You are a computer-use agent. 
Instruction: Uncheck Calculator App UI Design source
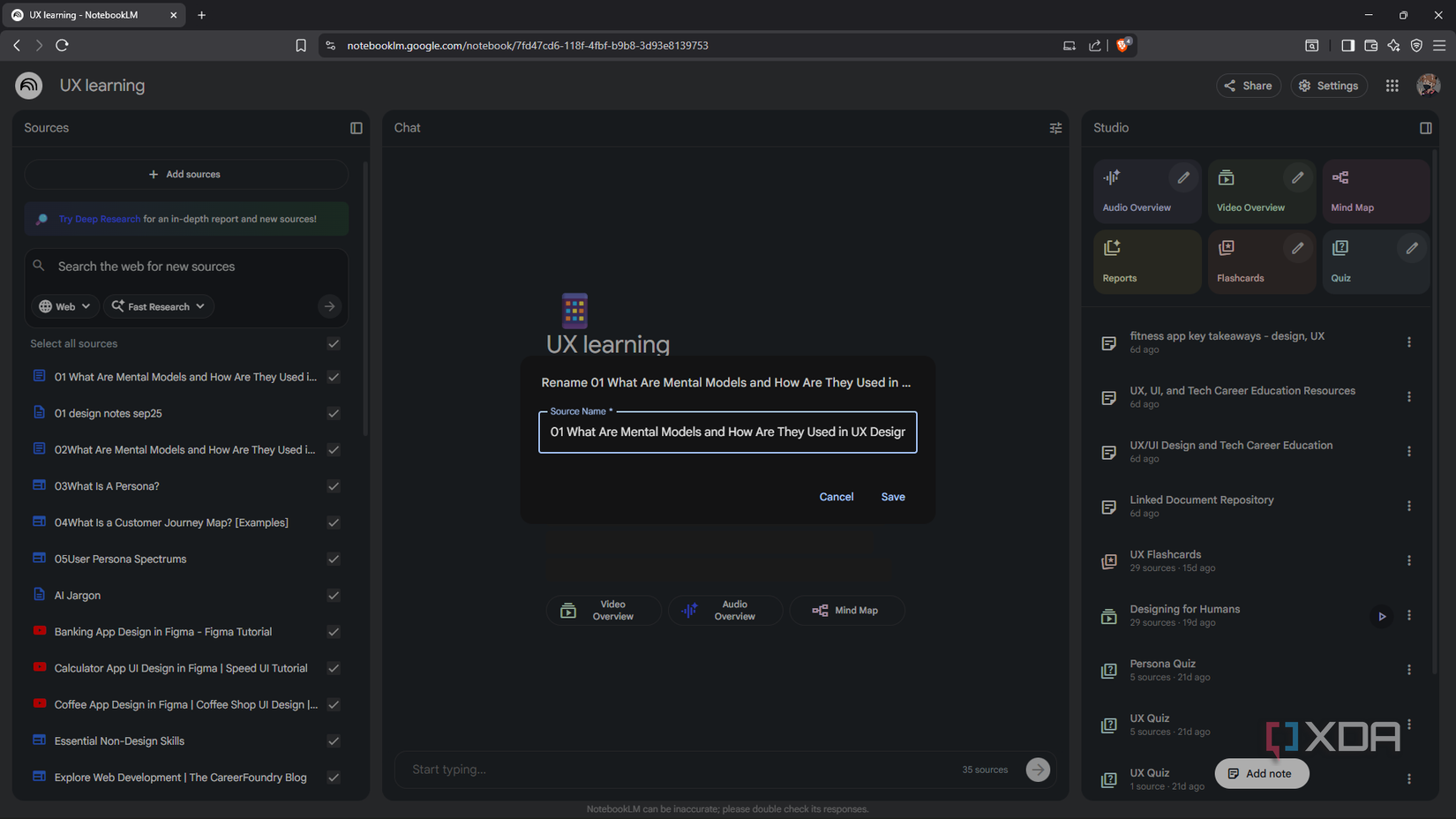coord(334,668)
